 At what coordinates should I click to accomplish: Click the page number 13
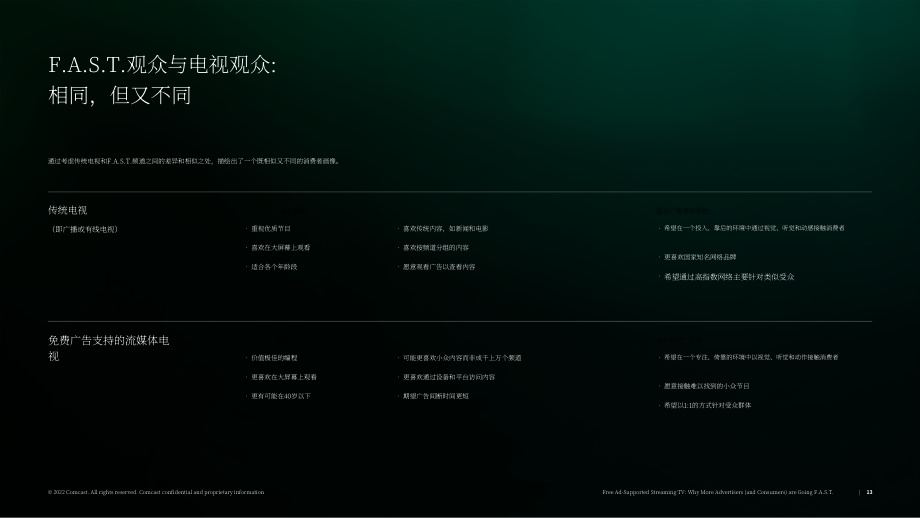(869, 492)
